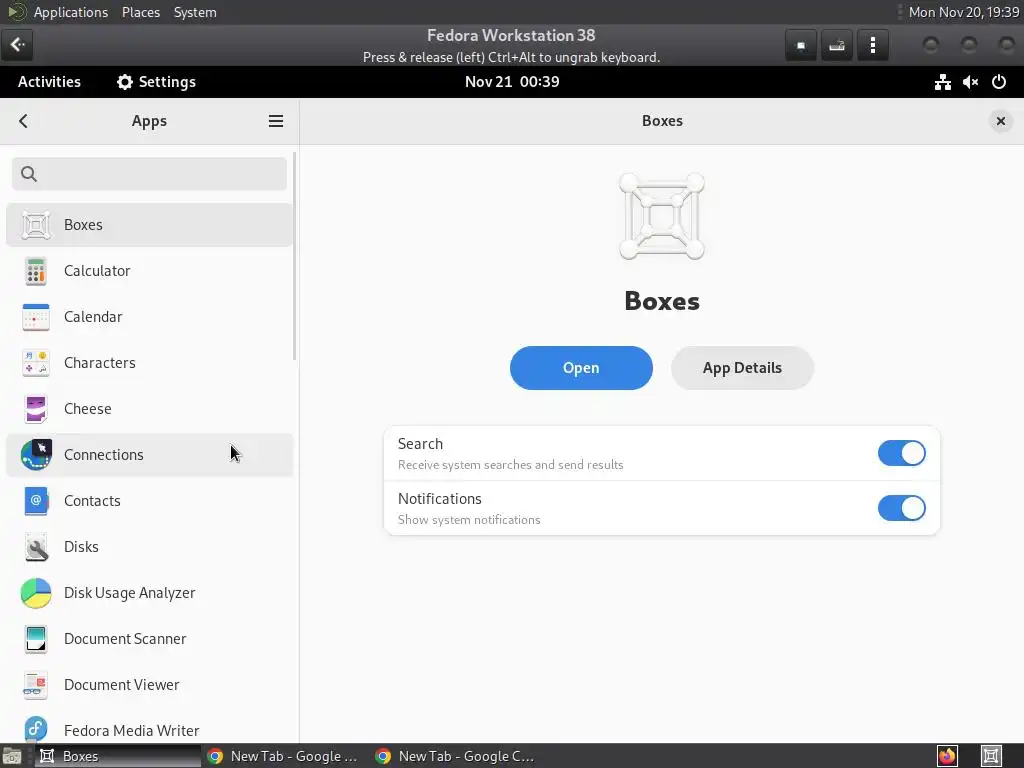Viewport: 1024px width, 768px height.
Task: Click the App Details button
Action: pos(742,368)
